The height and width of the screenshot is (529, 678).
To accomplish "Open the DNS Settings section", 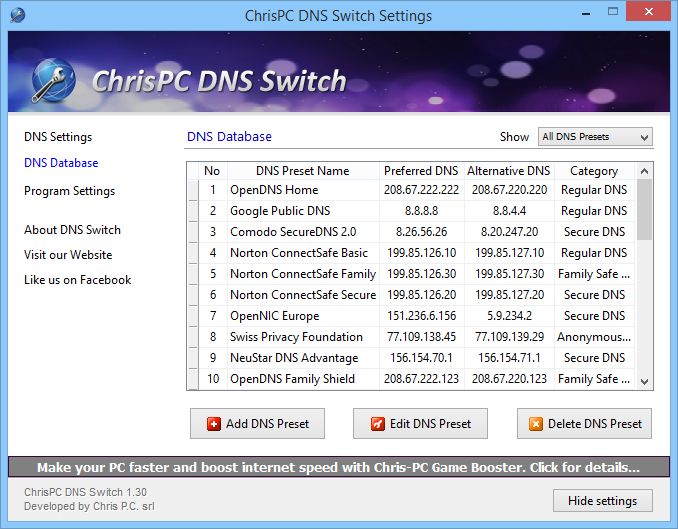I will (58, 137).
